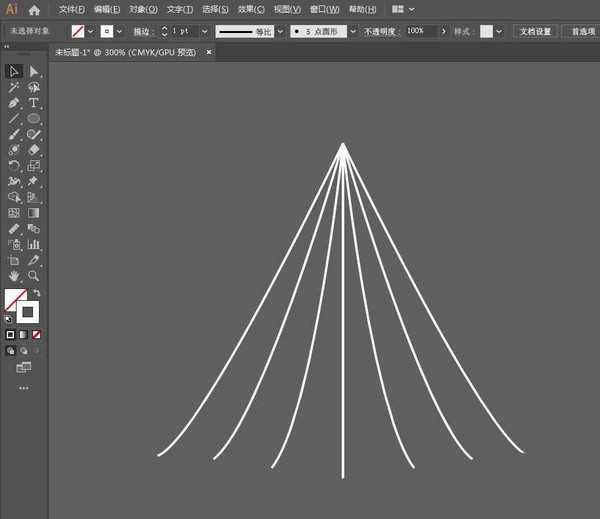Select the Pen tool
This screenshot has height=519, width=600.
(14, 103)
